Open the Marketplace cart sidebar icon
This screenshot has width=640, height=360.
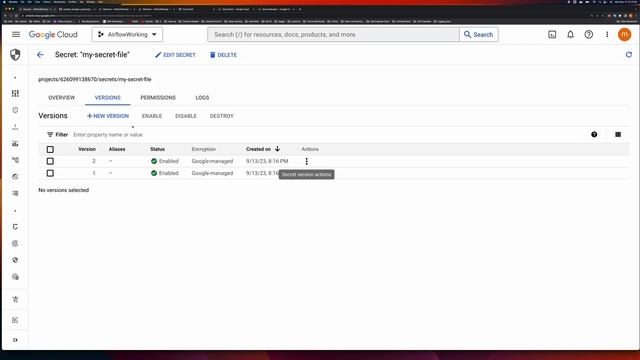coord(15,300)
